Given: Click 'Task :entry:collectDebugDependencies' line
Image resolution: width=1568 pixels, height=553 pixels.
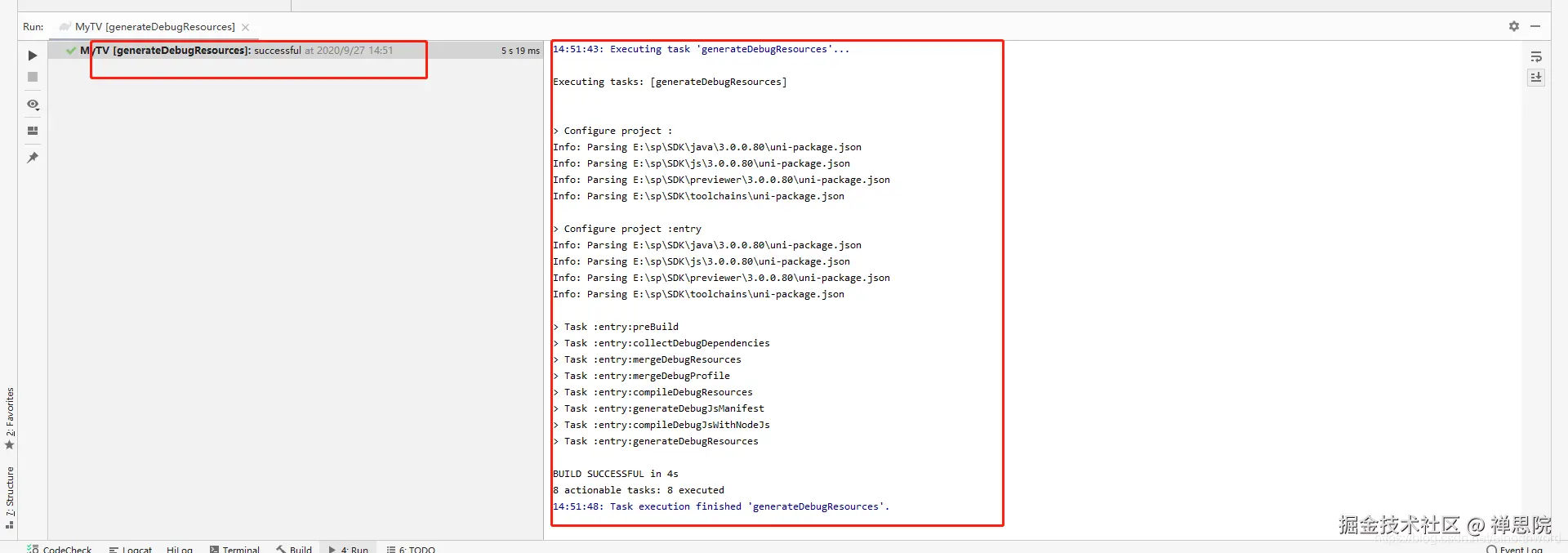Looking at the screenshot, I should pos(661,343).
